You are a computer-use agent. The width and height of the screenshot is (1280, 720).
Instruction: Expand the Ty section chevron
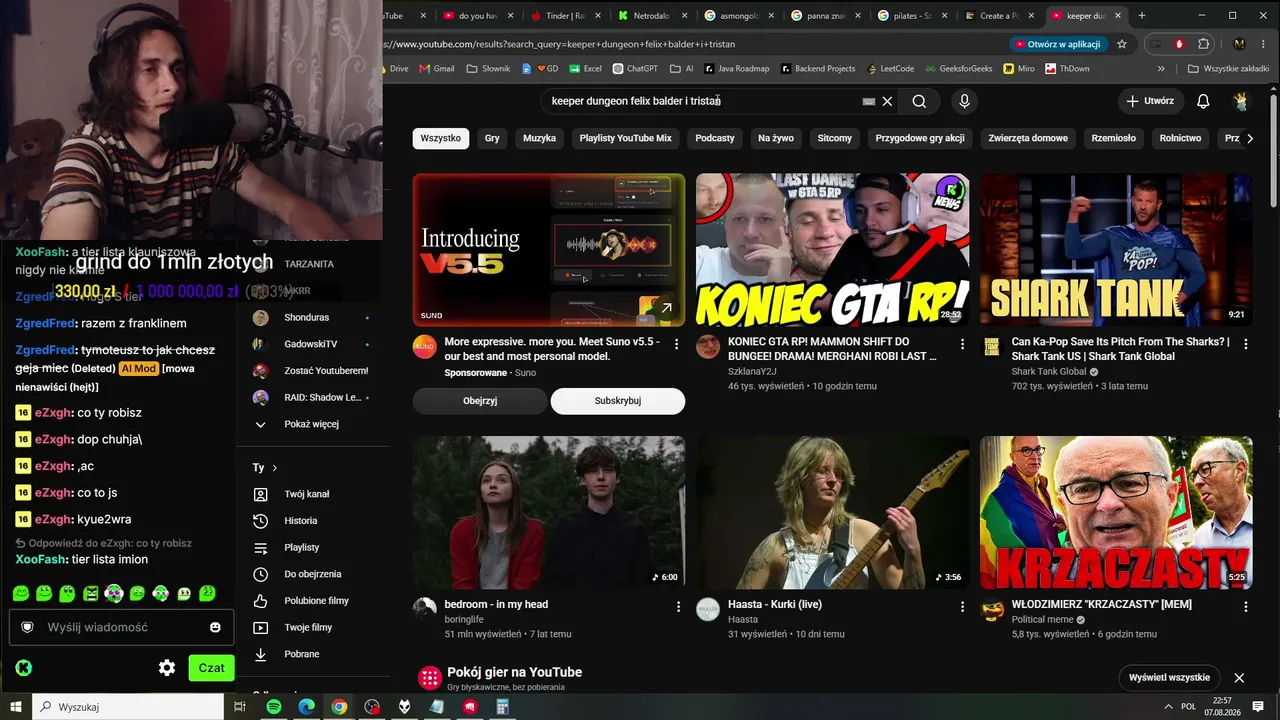click(x=275, y=468)
